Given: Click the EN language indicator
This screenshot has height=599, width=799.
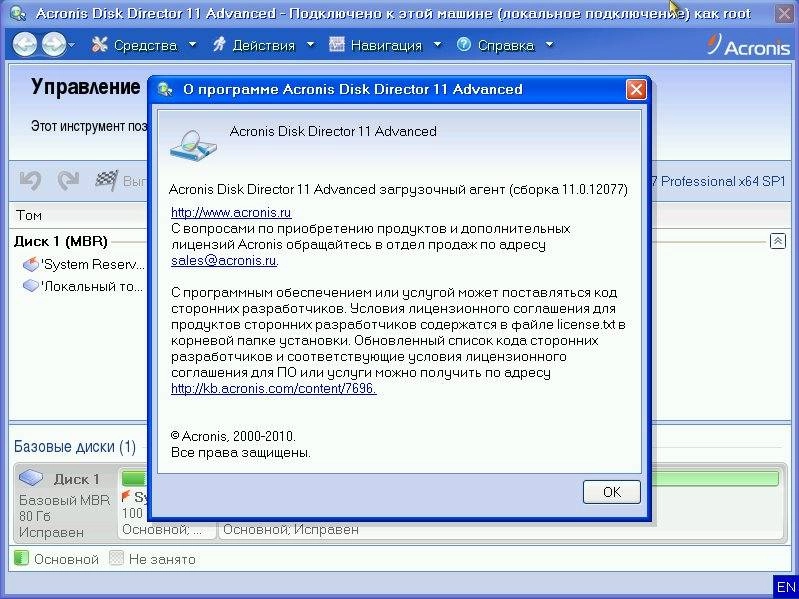Looking at the screenshot, I should click(x=786, y=587).
